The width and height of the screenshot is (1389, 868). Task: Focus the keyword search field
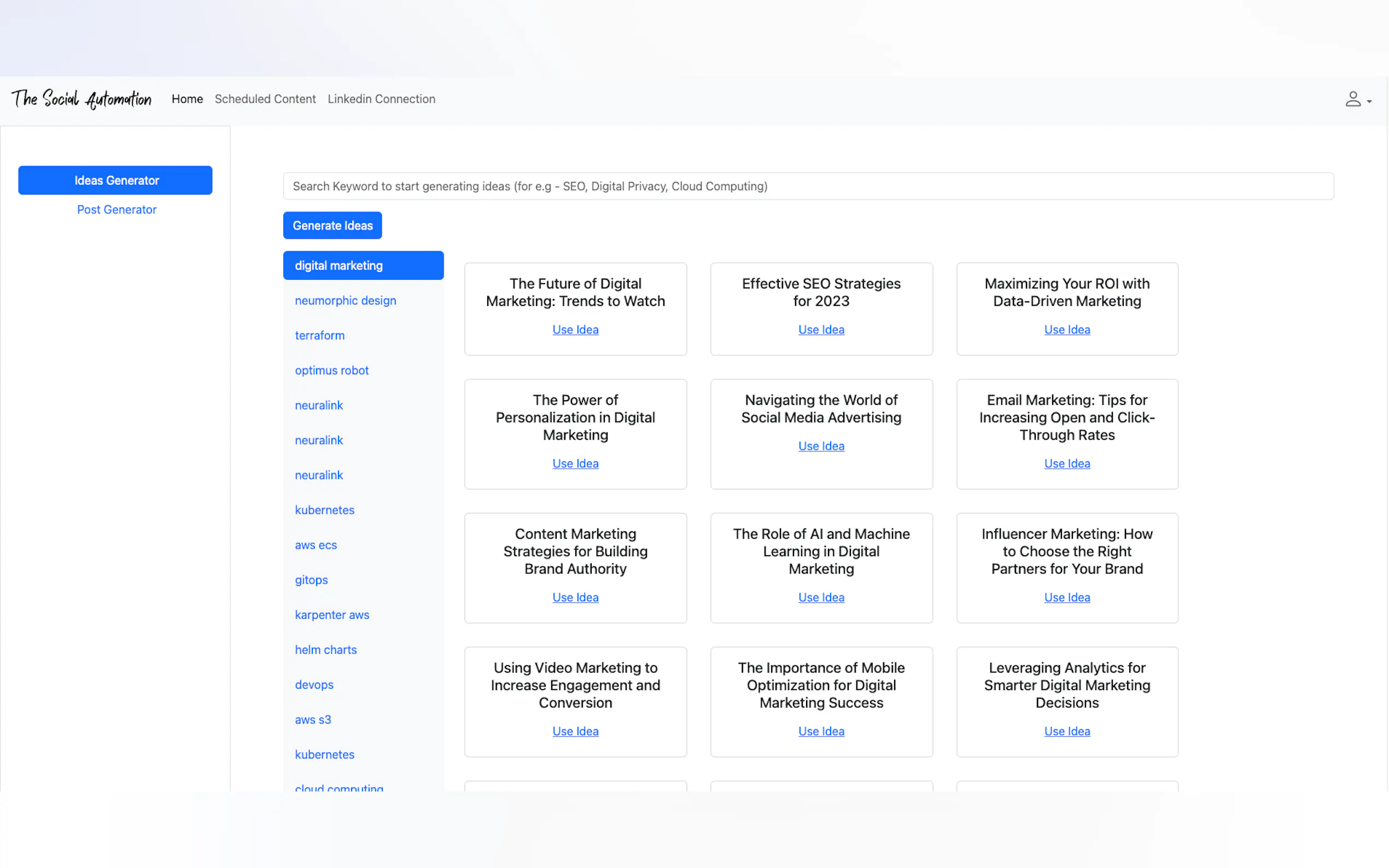(808, 186)
